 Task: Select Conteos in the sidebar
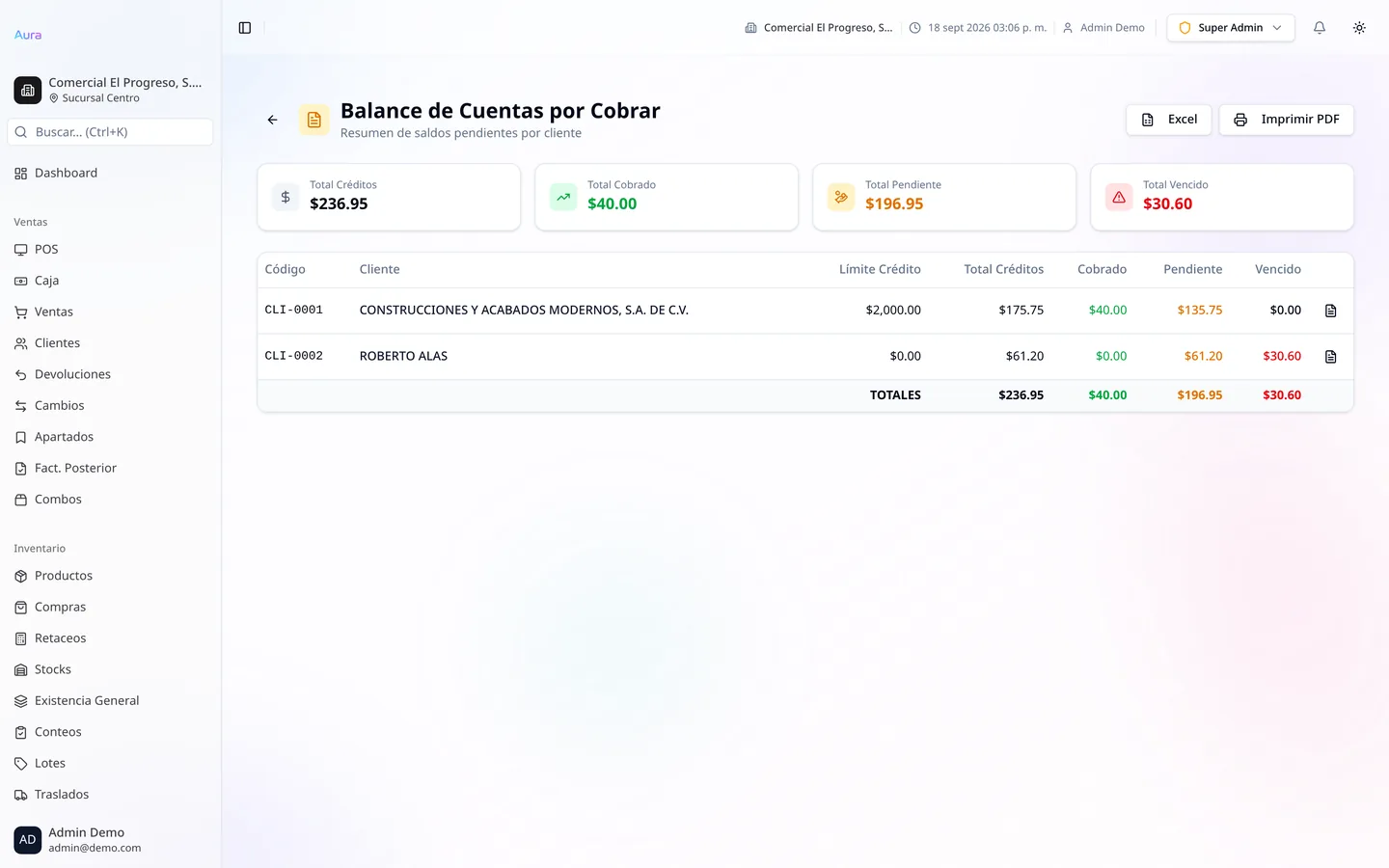tap(110, 732)
